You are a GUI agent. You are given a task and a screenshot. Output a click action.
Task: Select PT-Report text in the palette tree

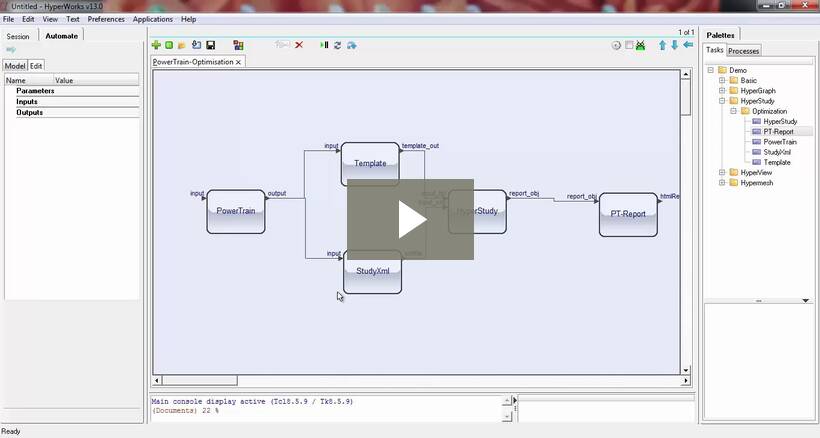(778, 132)
